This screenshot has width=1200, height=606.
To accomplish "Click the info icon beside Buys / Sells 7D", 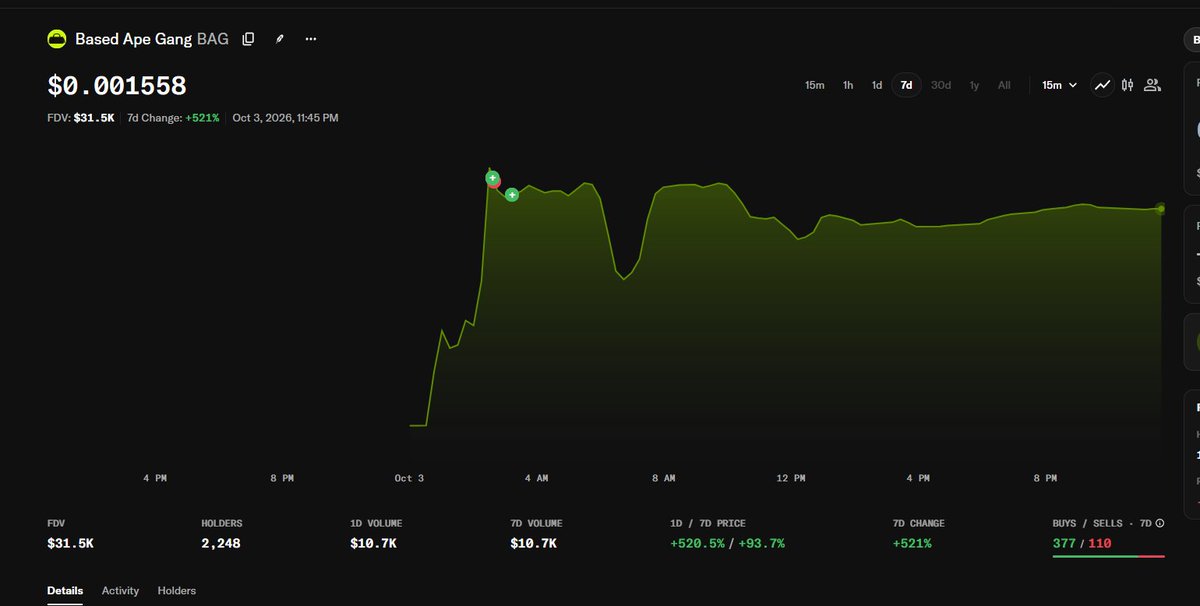I will point(1160,523).
